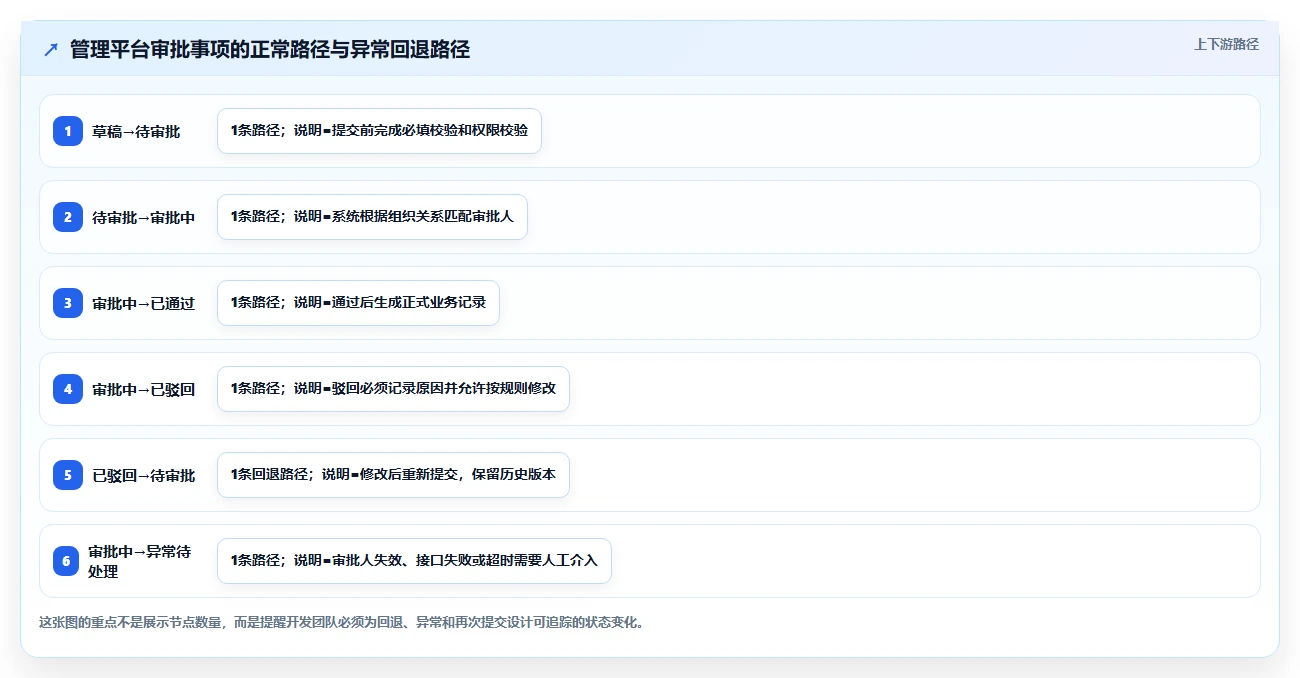Open the chip 通过后生成正式业务记录

point(358,303)
